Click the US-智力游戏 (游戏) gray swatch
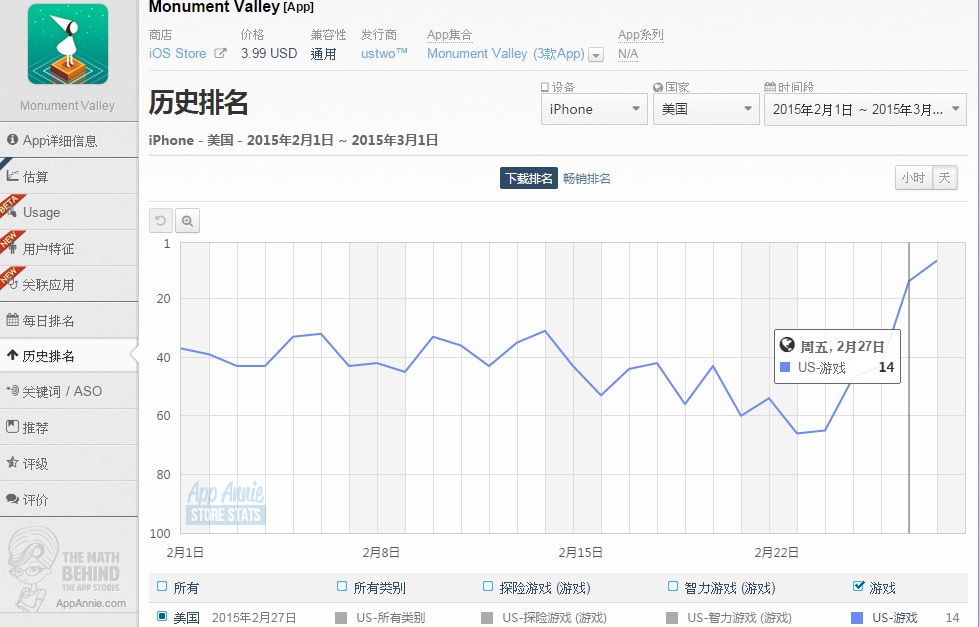The width and height of the screenshot is (979, 627). click(x=672, y=618)
